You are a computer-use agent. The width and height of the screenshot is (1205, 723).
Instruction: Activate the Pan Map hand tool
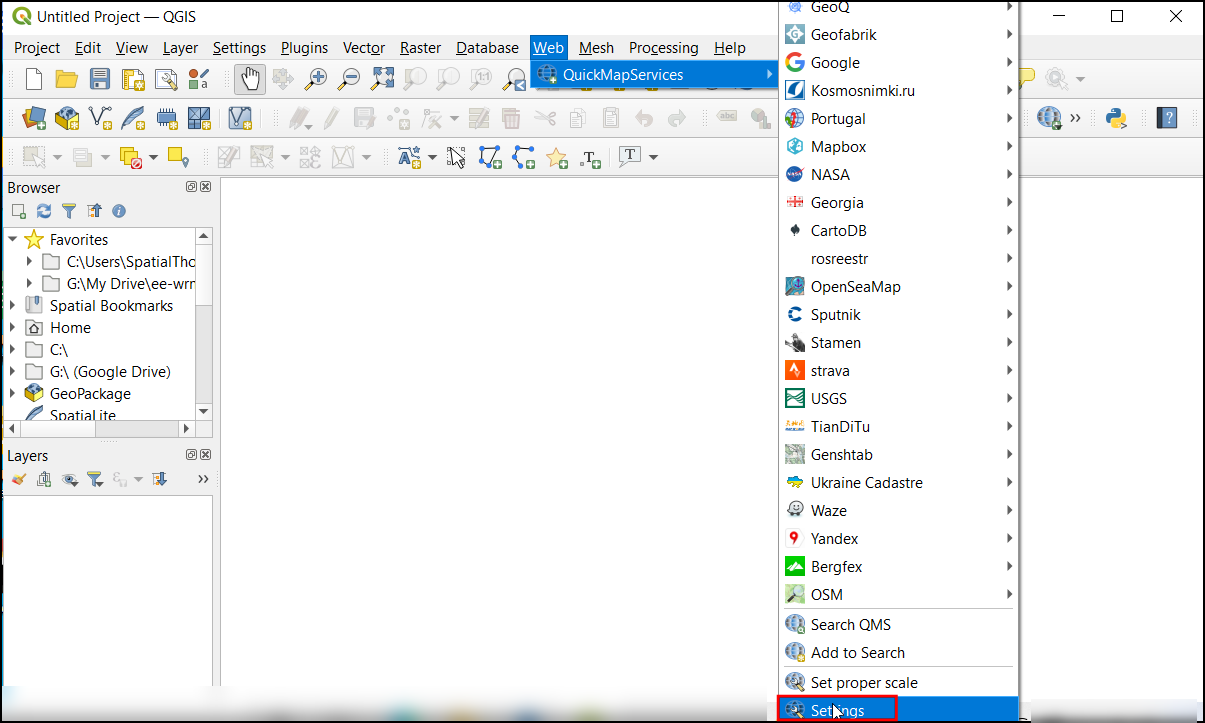point(250,79)
